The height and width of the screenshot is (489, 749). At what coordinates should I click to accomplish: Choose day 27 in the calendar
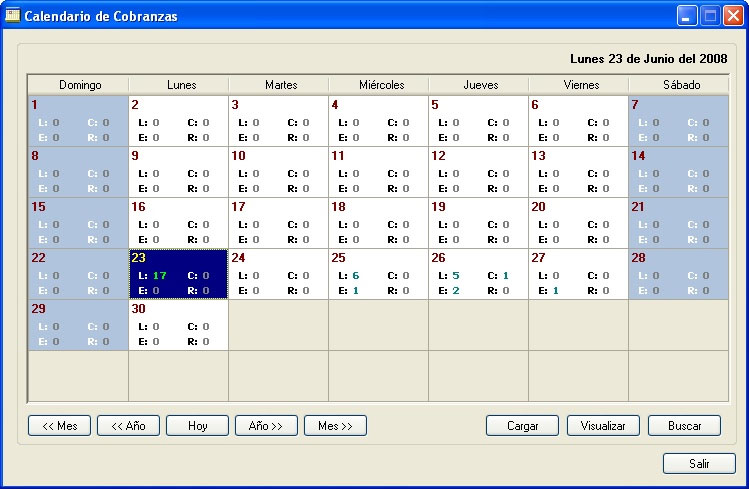coord(578,273)
